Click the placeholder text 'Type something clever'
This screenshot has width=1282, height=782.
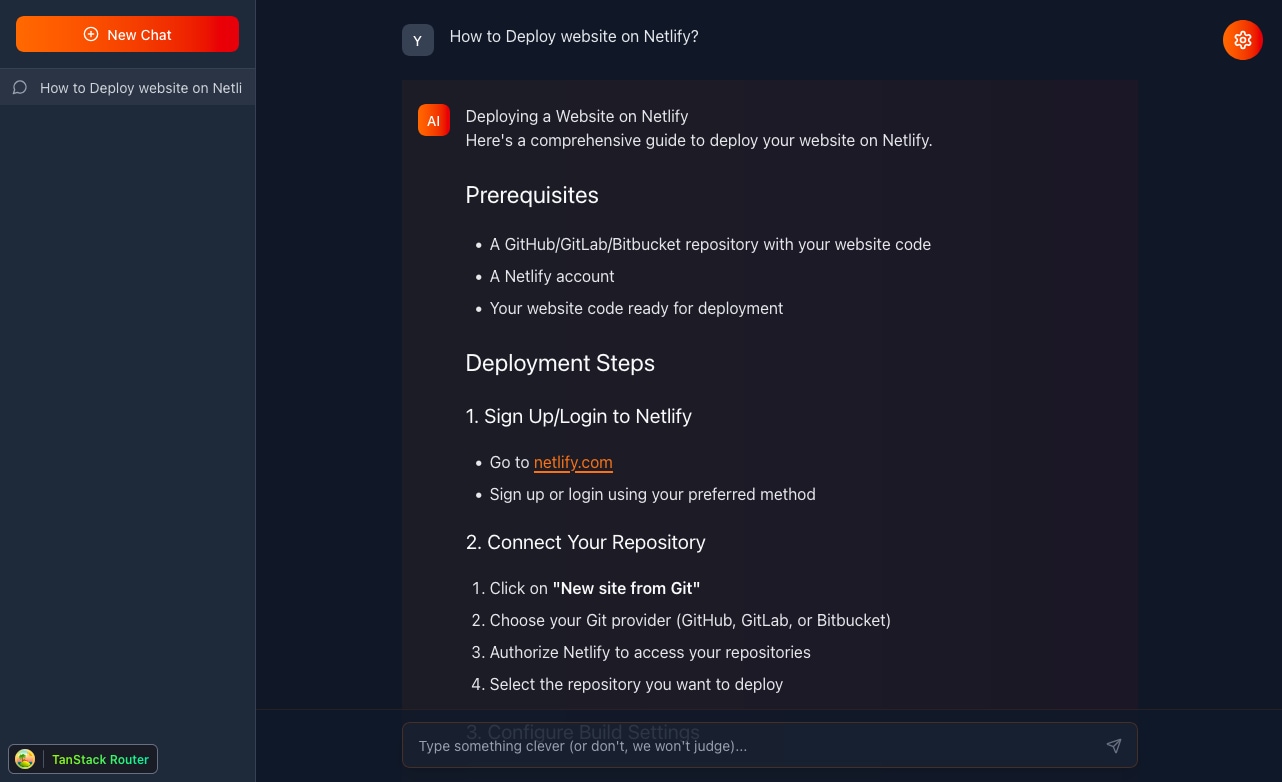click(583, 746)
